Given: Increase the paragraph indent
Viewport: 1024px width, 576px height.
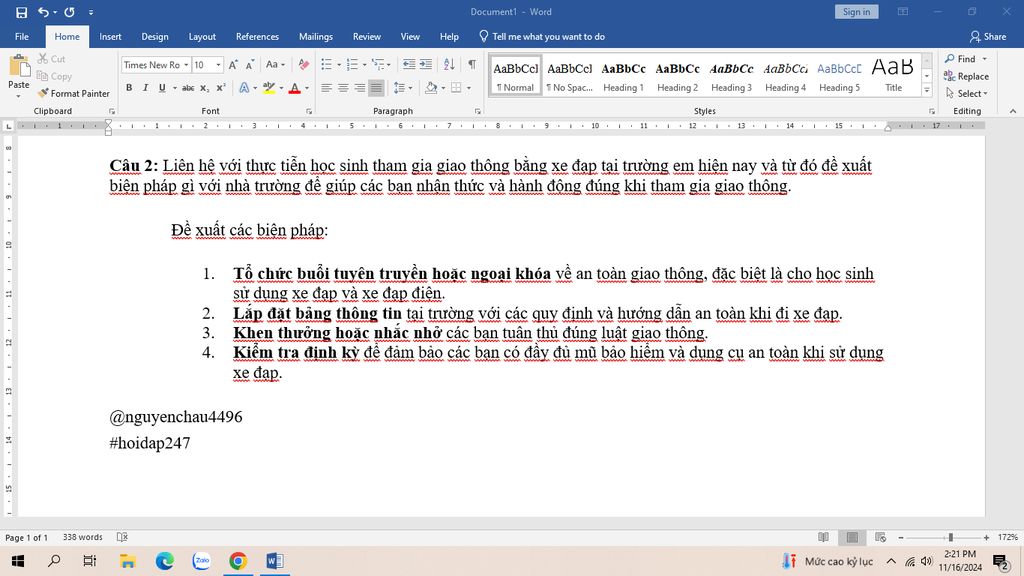Looking at the screenshot, I should 426,65.
